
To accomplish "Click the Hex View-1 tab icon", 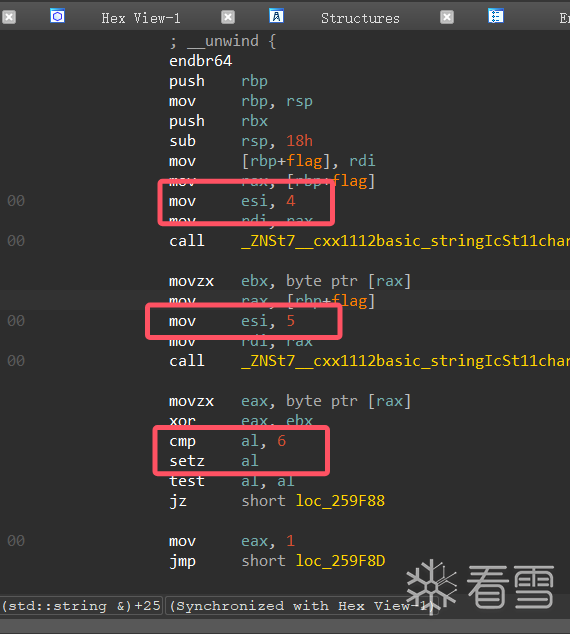I will tap(57, 16).
